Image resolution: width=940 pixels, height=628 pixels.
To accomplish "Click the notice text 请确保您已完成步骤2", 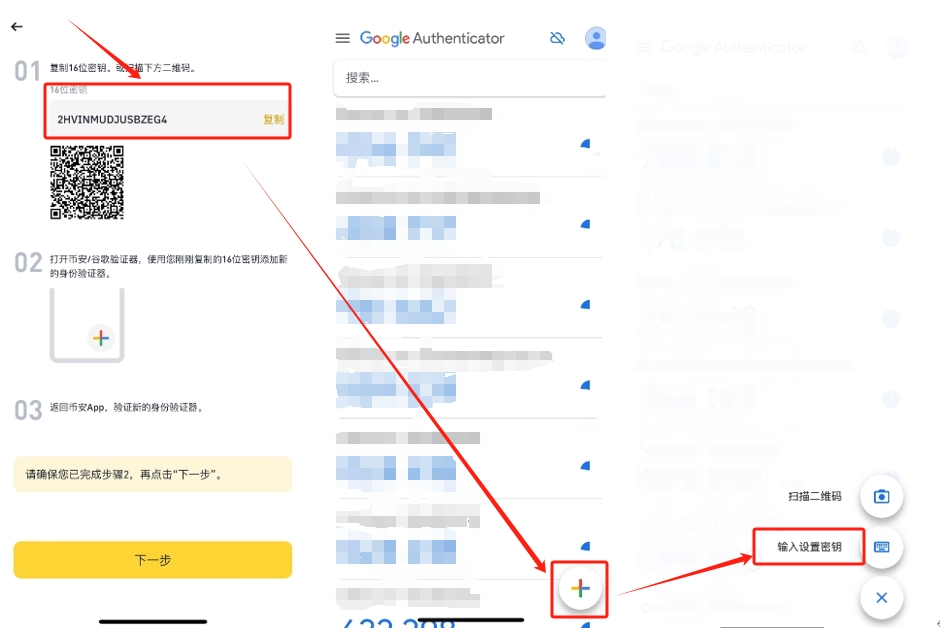I will [76, 475].
